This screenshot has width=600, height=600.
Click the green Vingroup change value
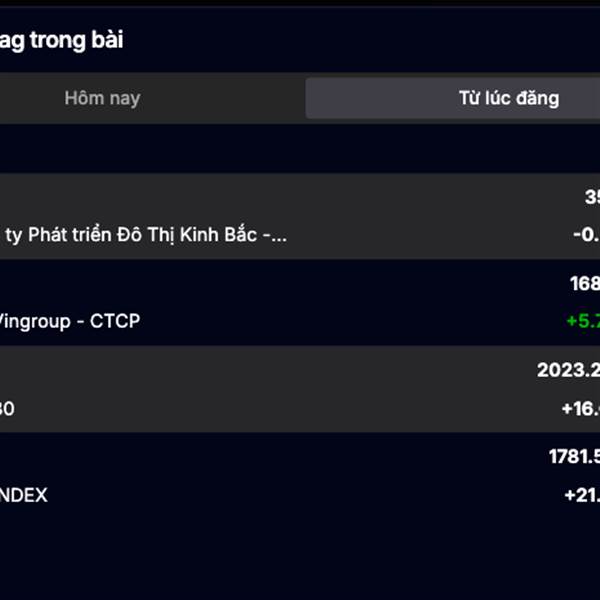(582, 322)
